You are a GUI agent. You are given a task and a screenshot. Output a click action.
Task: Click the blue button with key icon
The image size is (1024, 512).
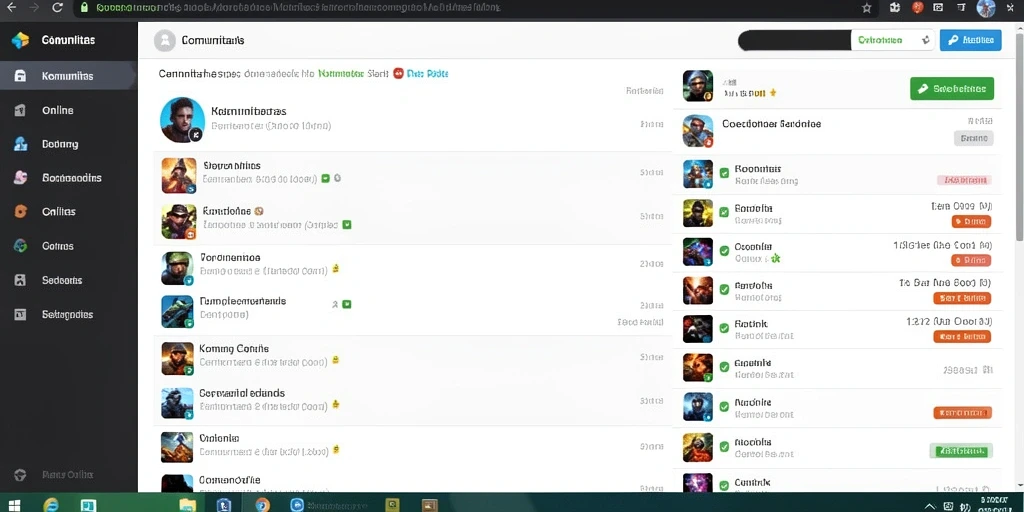tap(970, 40)
